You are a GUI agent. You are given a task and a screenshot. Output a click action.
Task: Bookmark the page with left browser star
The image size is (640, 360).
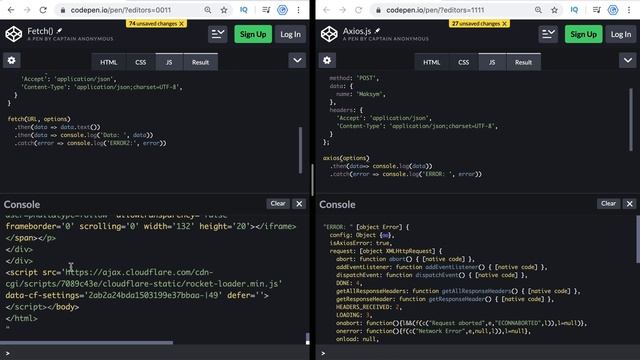tap(224, 10)
